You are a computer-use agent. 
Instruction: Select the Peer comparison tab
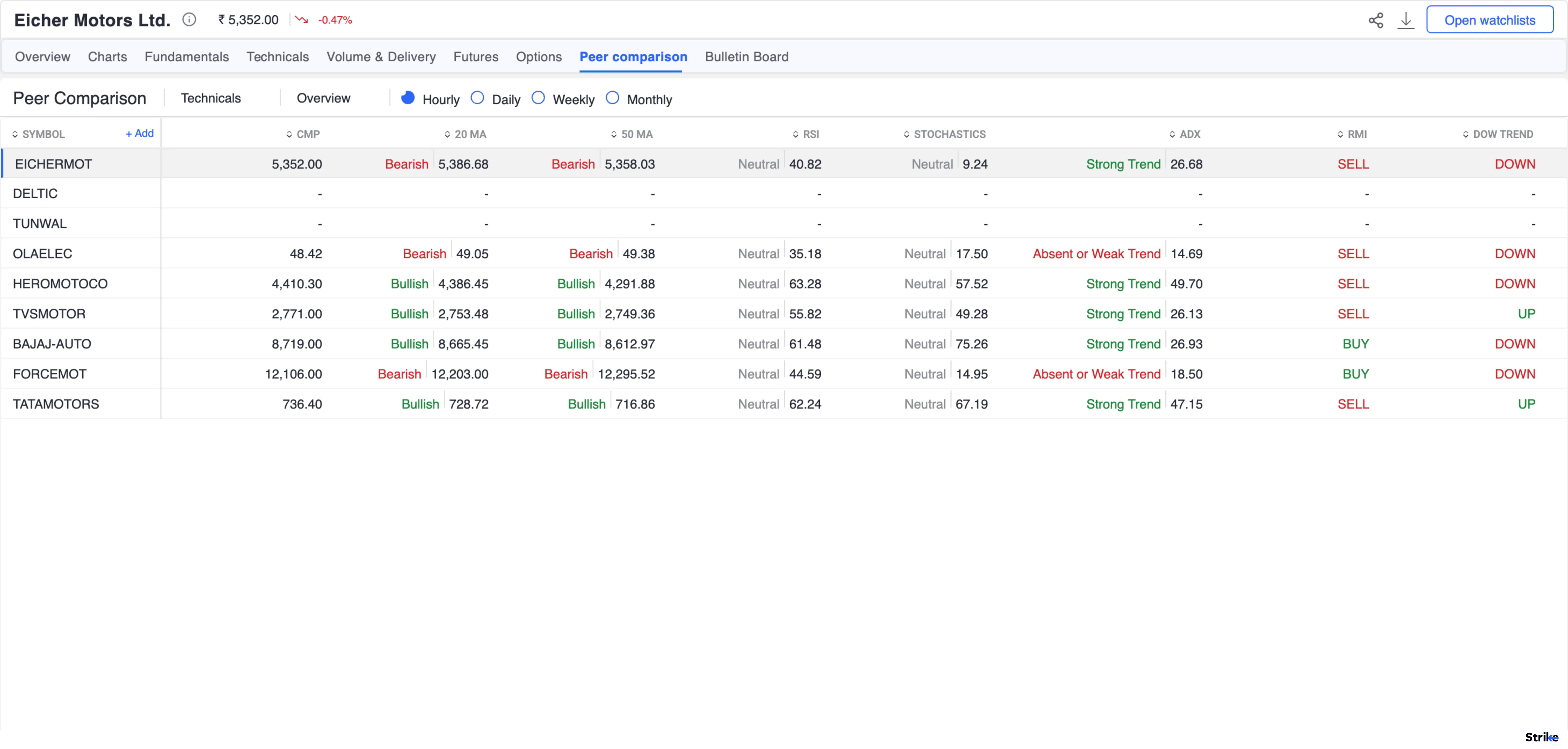coord(633,57)
